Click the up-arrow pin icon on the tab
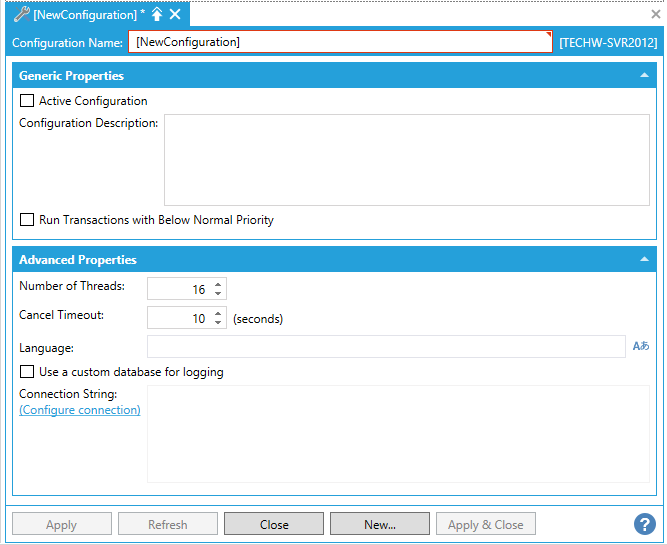 (x=157, y=14)
